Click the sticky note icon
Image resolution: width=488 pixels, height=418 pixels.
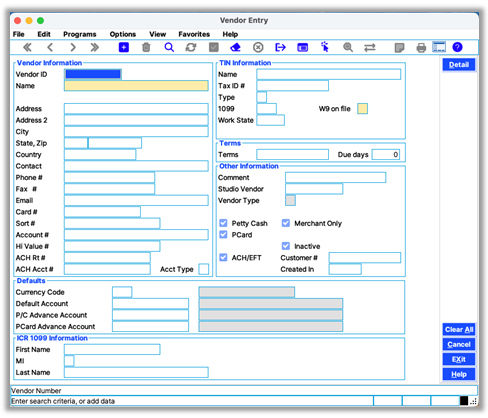(399, 48)
